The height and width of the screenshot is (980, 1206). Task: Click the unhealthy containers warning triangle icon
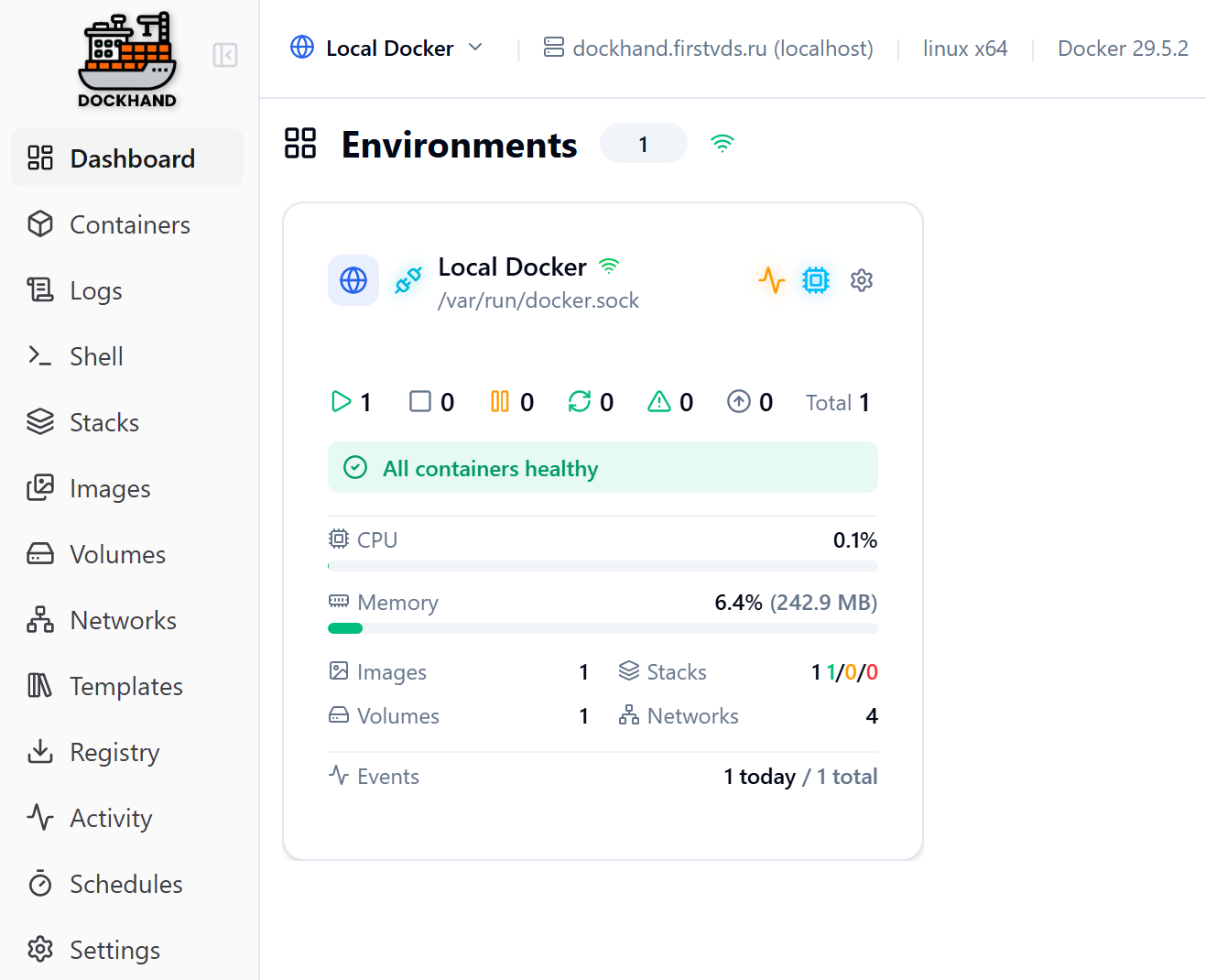(659, 401)
